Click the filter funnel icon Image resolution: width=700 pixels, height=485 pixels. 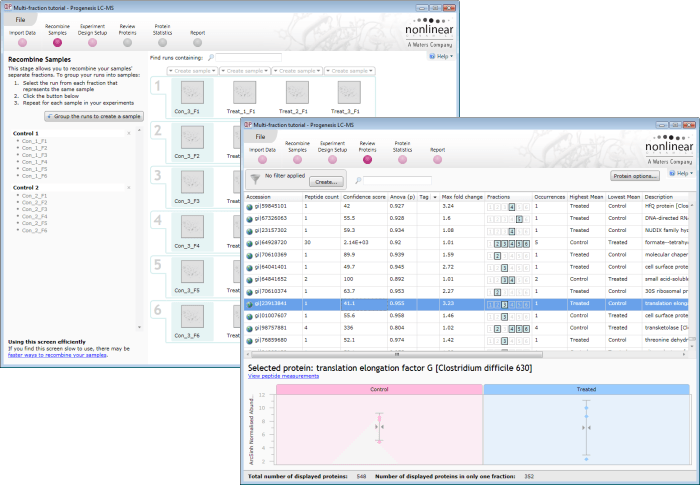pyautogui.click(x=255, y=179)
